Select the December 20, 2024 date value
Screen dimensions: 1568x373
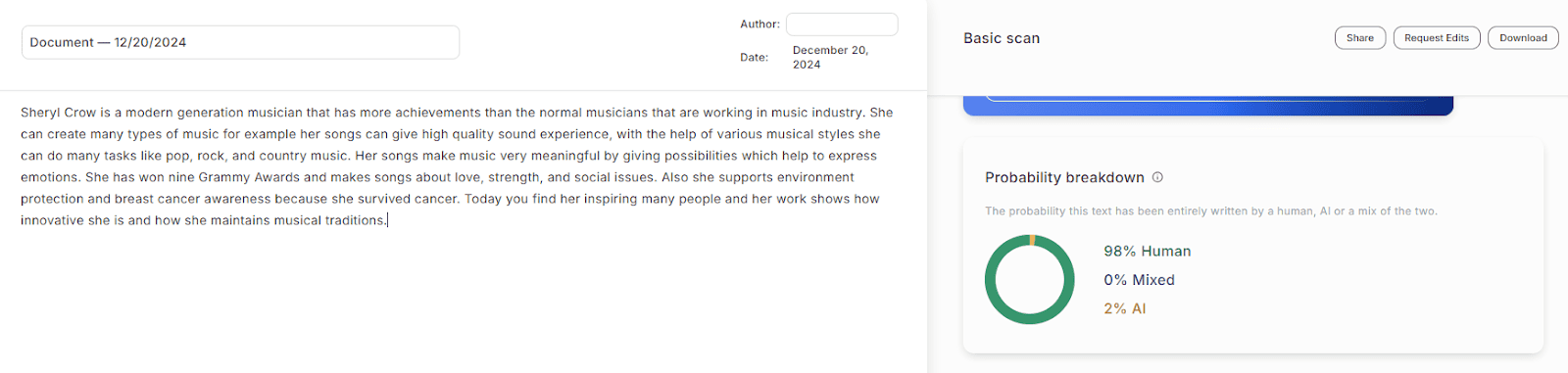pyautogui.click(x=830, y=57)
